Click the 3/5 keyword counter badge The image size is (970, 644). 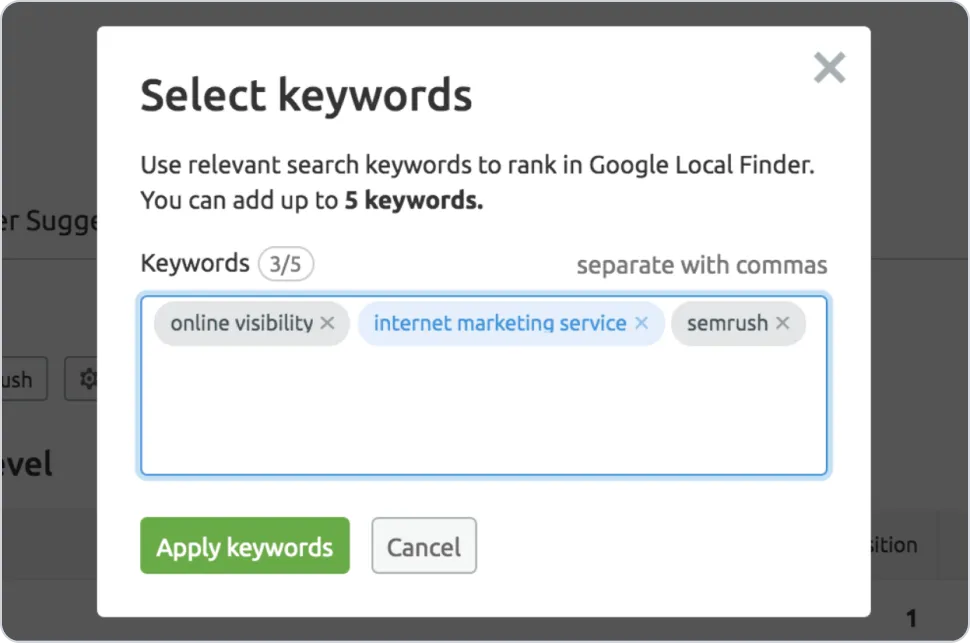(286, 264)
